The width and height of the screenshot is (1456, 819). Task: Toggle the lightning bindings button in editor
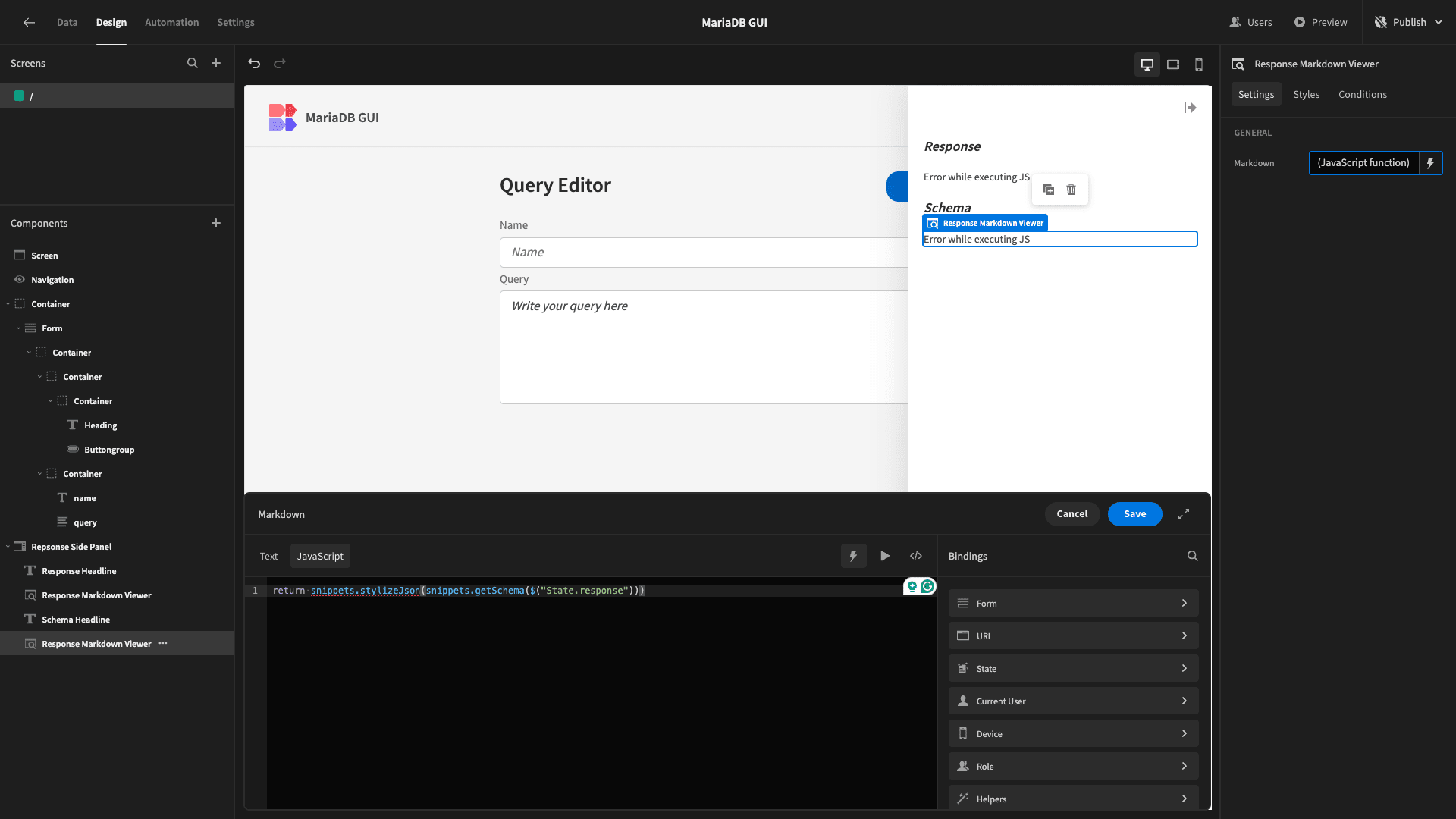point(854,556)
